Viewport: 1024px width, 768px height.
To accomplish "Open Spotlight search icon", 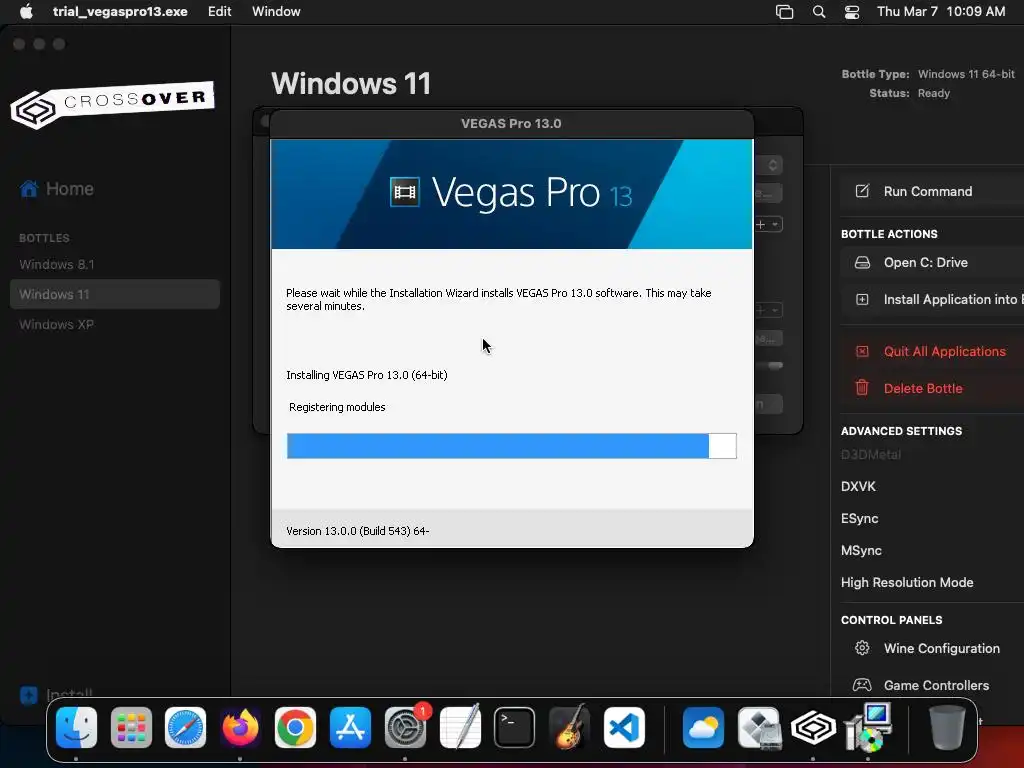I will [819, 12].
